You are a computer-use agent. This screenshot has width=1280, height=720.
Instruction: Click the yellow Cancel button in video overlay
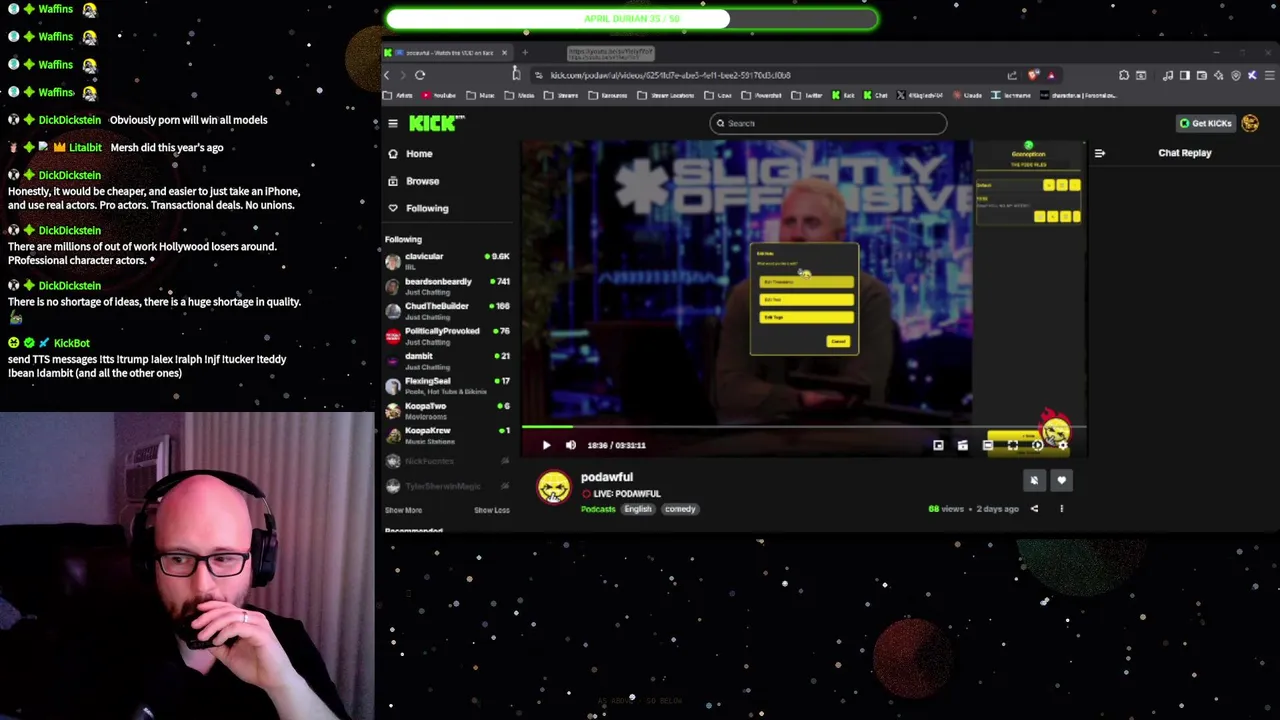[838, 342]
